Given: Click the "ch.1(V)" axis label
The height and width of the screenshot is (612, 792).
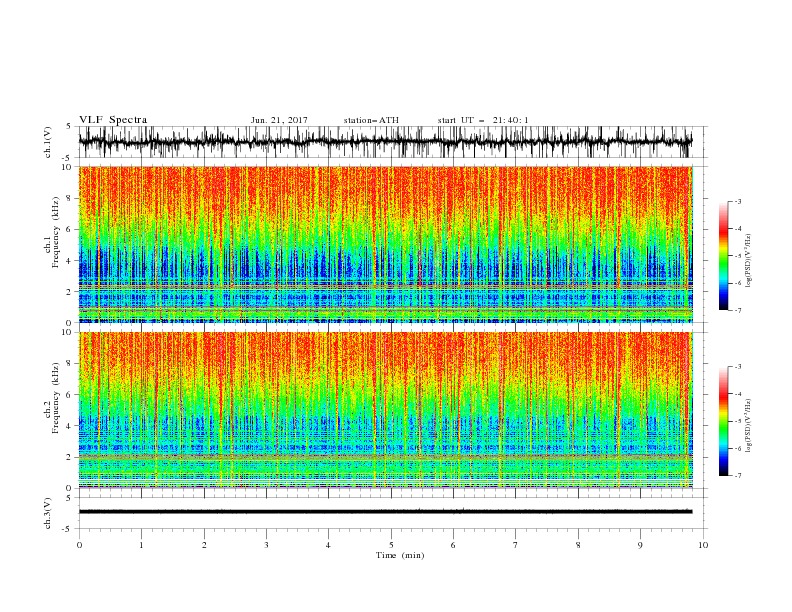Looking at the screenshot, I should coord(48,142).
